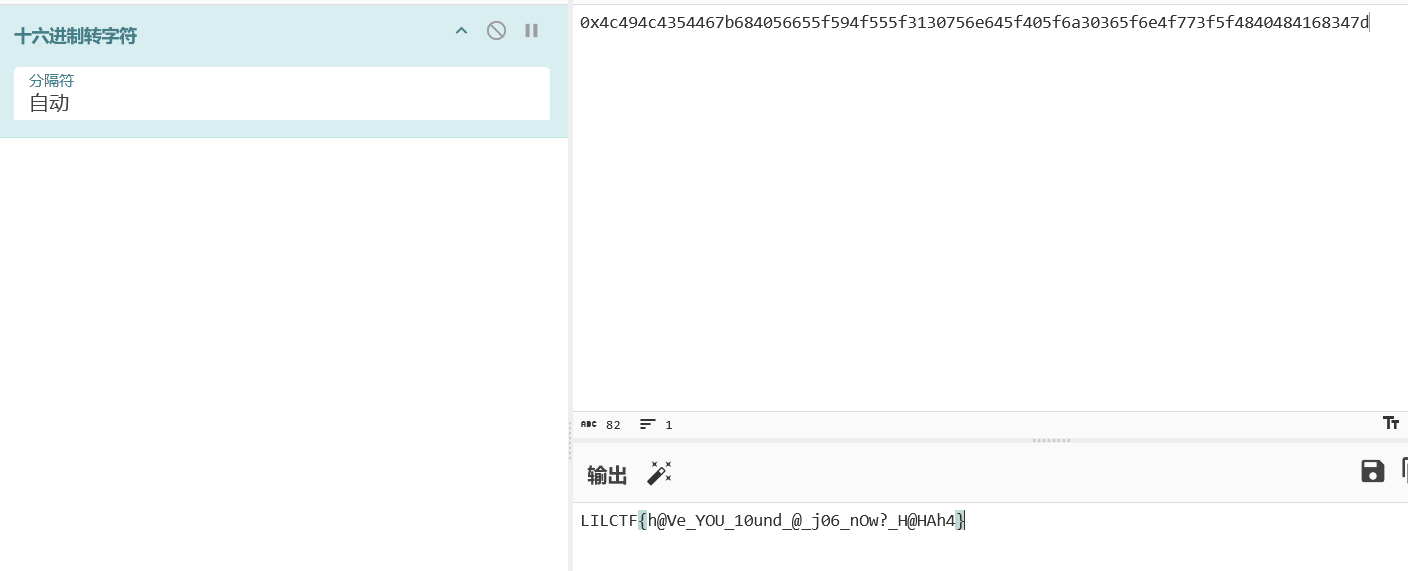
Task: Click the empty recipe area below the operation
Action: pyautogui.click(x=284, y=350)
